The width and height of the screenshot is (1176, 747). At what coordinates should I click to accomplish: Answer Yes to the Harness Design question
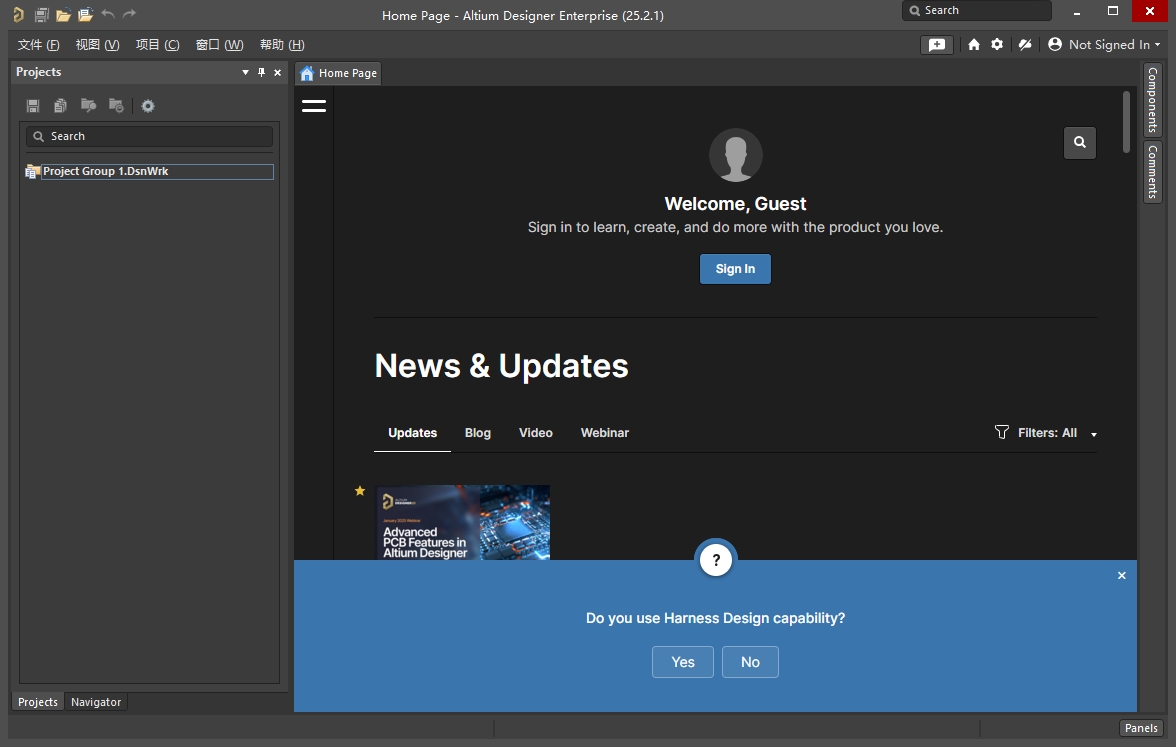[683, 662]
